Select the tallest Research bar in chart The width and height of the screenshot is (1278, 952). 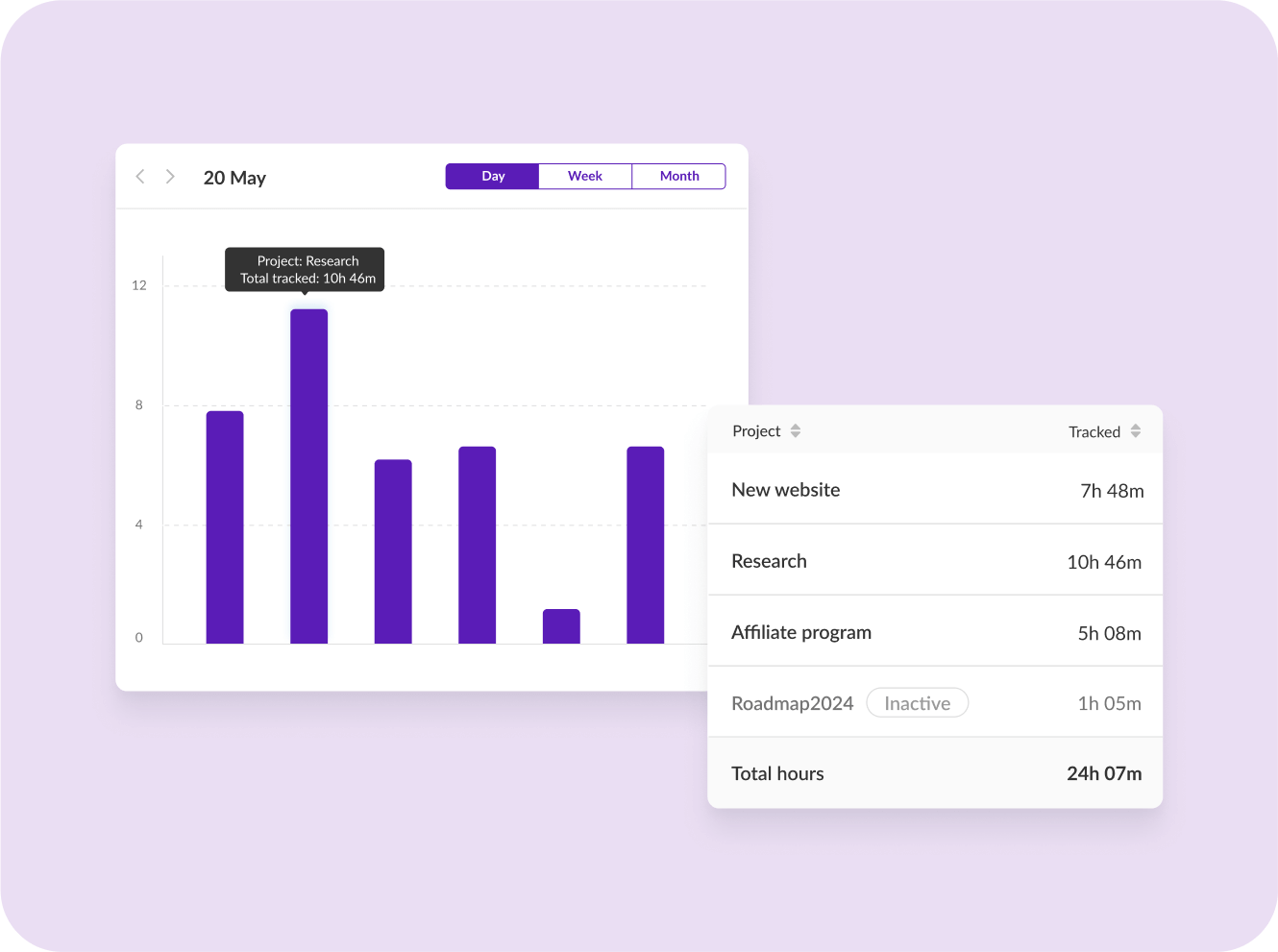309,476
